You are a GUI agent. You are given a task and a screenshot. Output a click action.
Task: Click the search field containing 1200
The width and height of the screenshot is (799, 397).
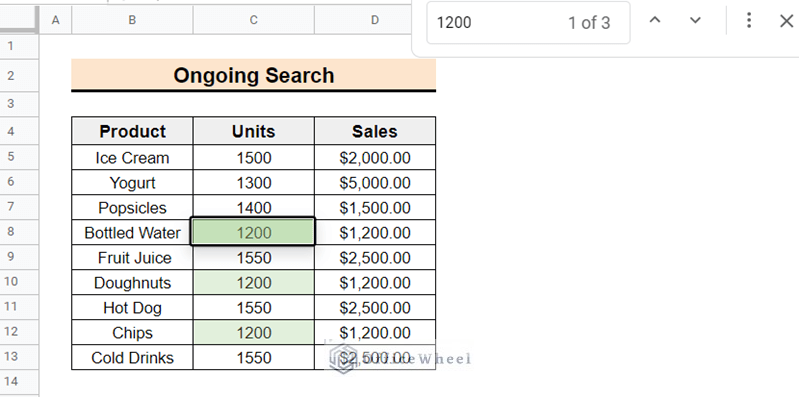528,22
